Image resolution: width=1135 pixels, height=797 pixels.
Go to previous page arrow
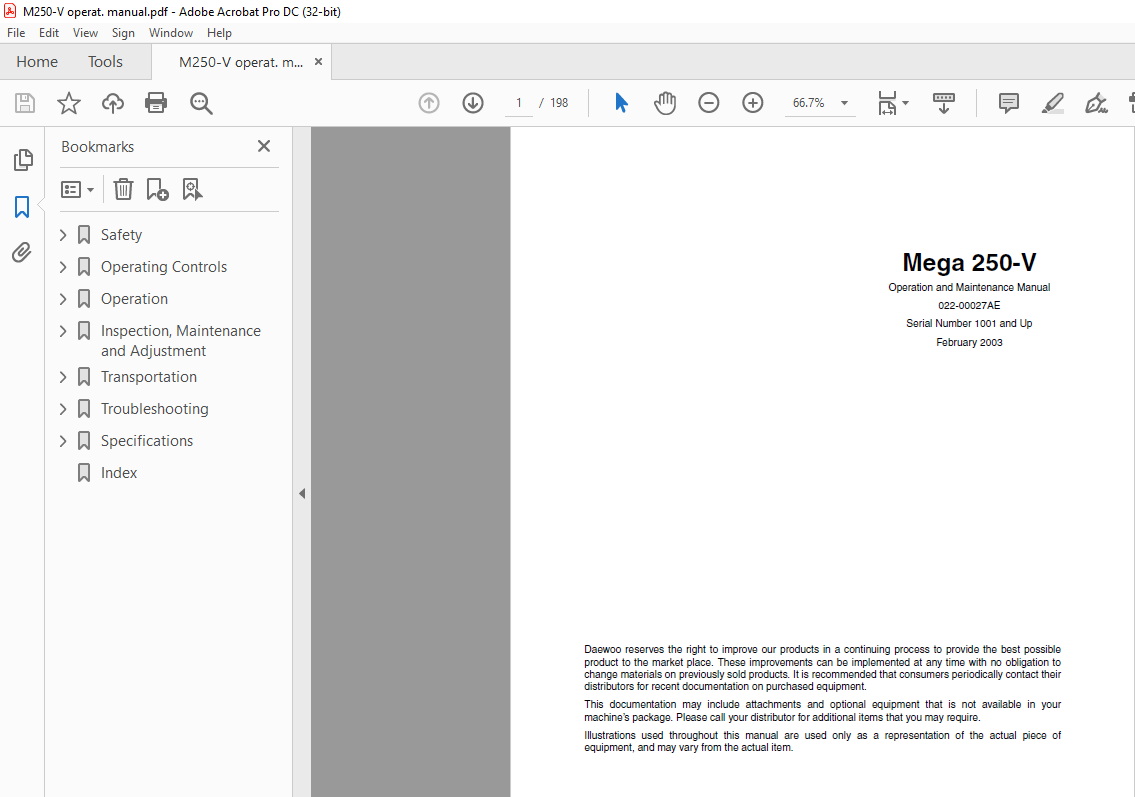point(429,103)
